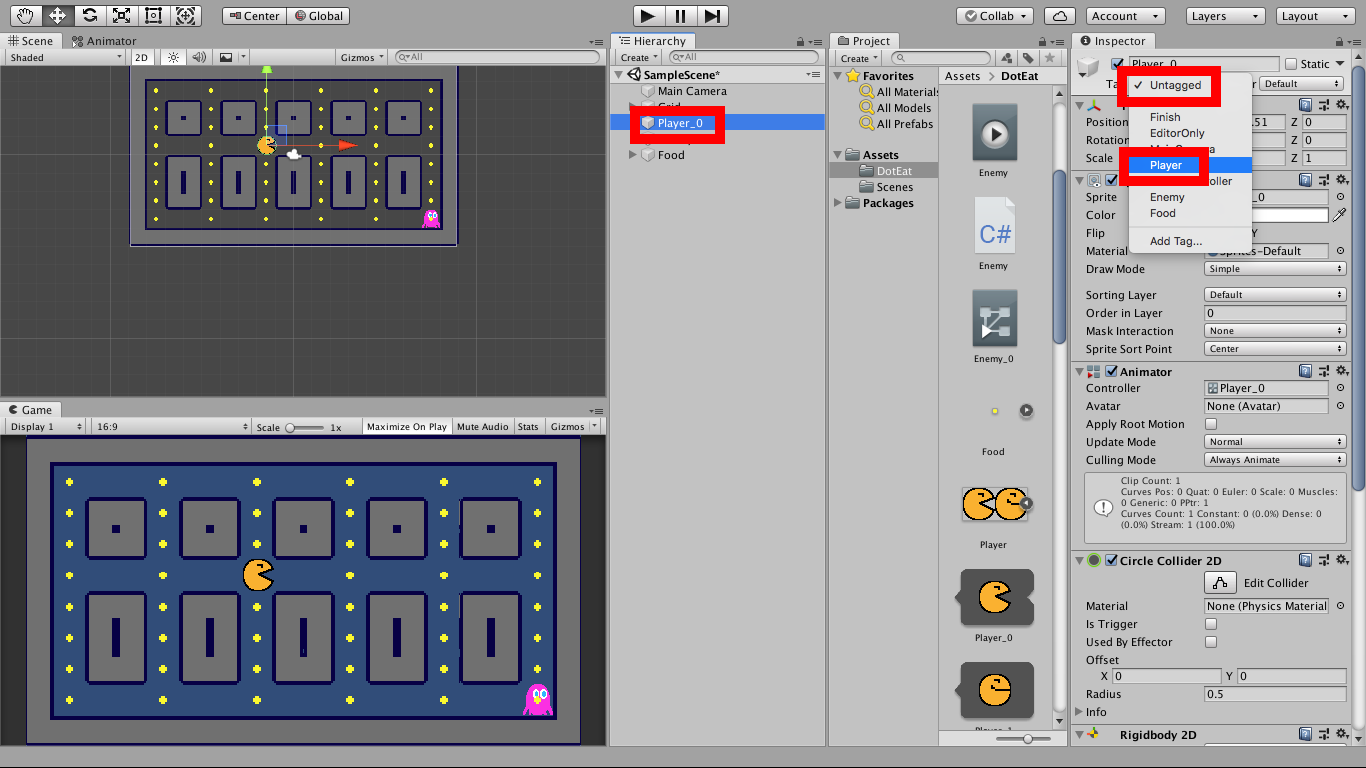Select the Rect tool in the toolbar
This screenshot has height=768, width=1366.
[153, 15]
